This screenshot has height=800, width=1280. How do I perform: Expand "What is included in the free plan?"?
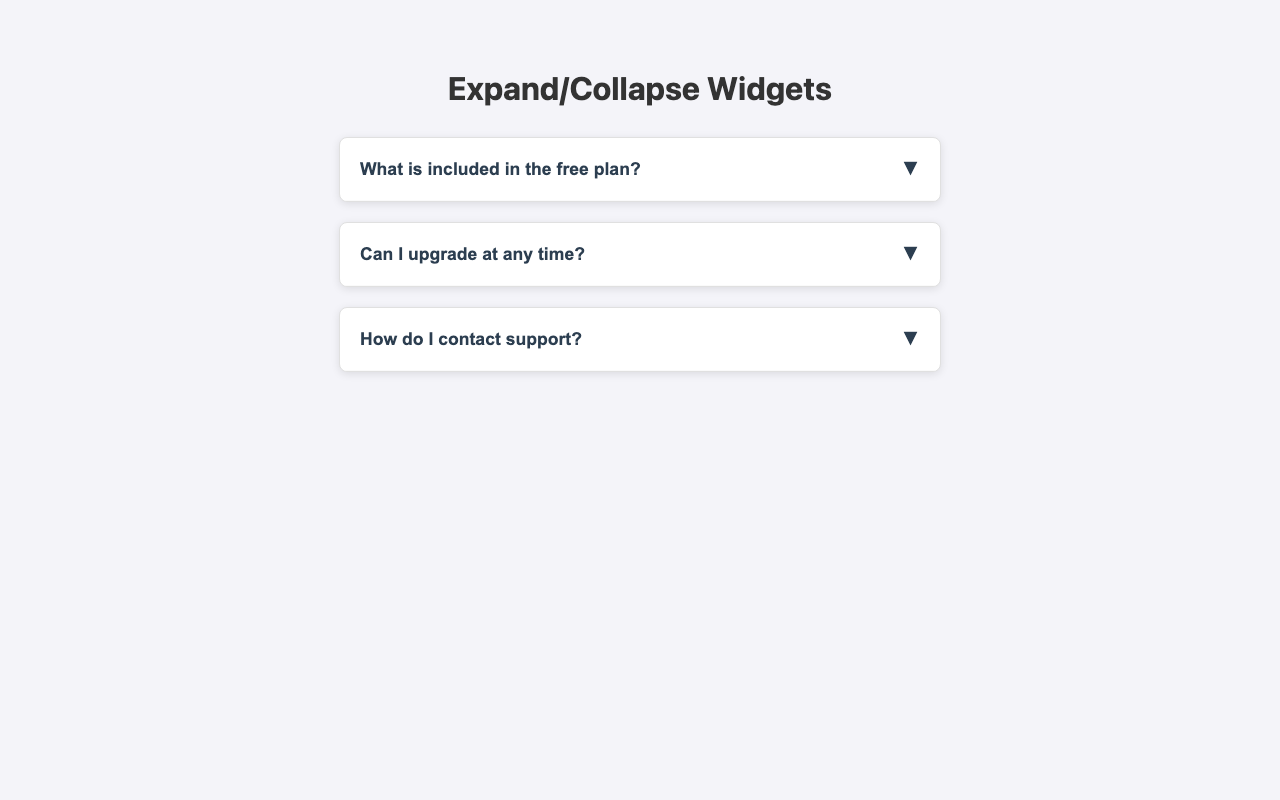click(640, 169)
